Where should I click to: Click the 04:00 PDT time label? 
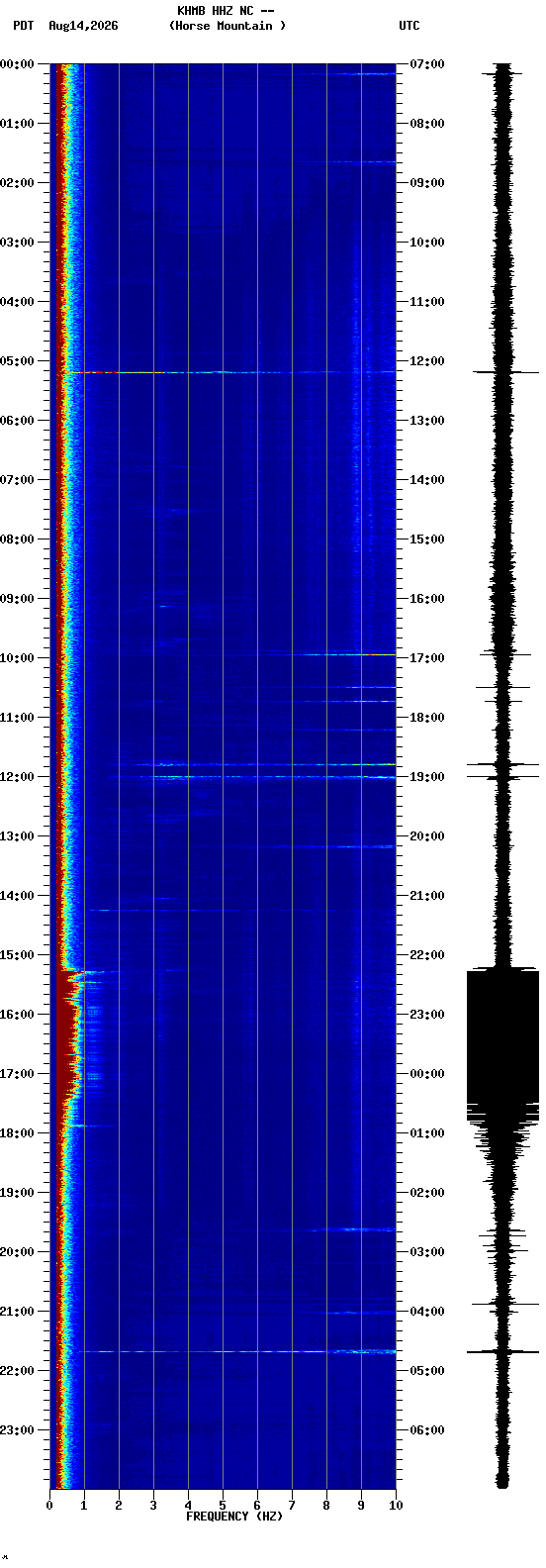tap(18, 302)
